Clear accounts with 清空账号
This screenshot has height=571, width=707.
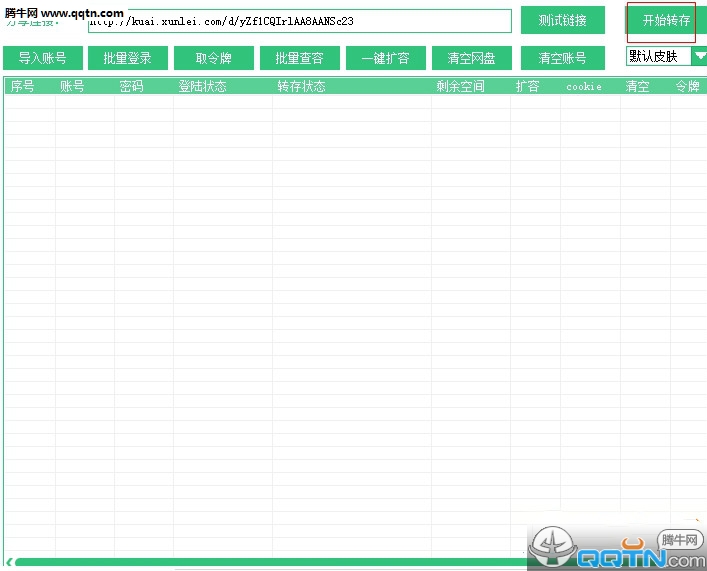pos(562,58)
